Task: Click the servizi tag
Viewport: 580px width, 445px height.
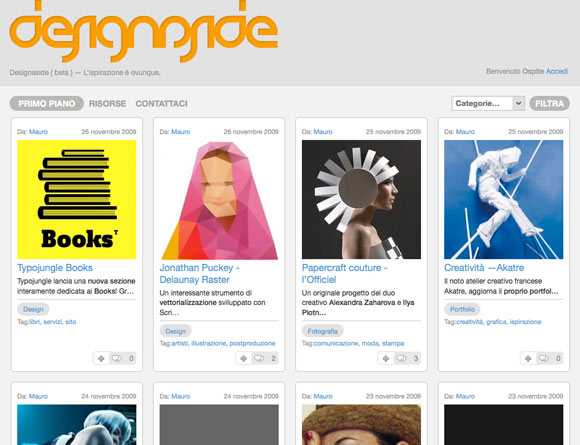Action: (x=53, y=322)
